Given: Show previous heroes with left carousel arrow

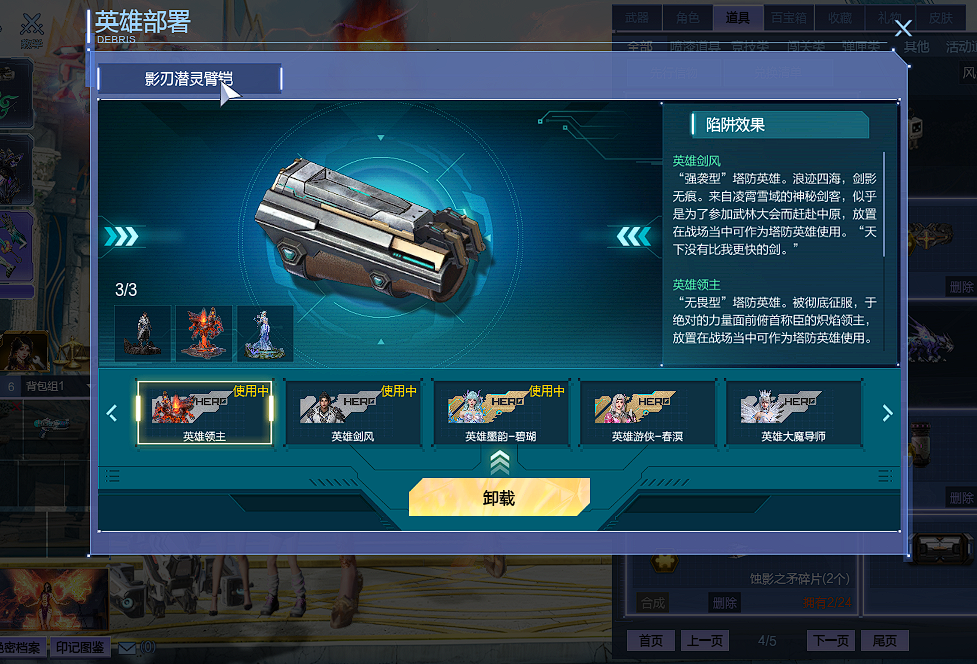Looking at the screenshot, I should coord(112,413).
